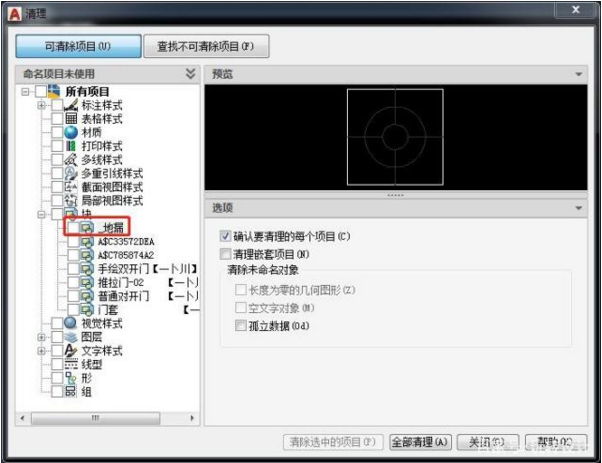This screenshot has height=463, width=602.
Task: Check 空文字对象 option
Action: 241,308
